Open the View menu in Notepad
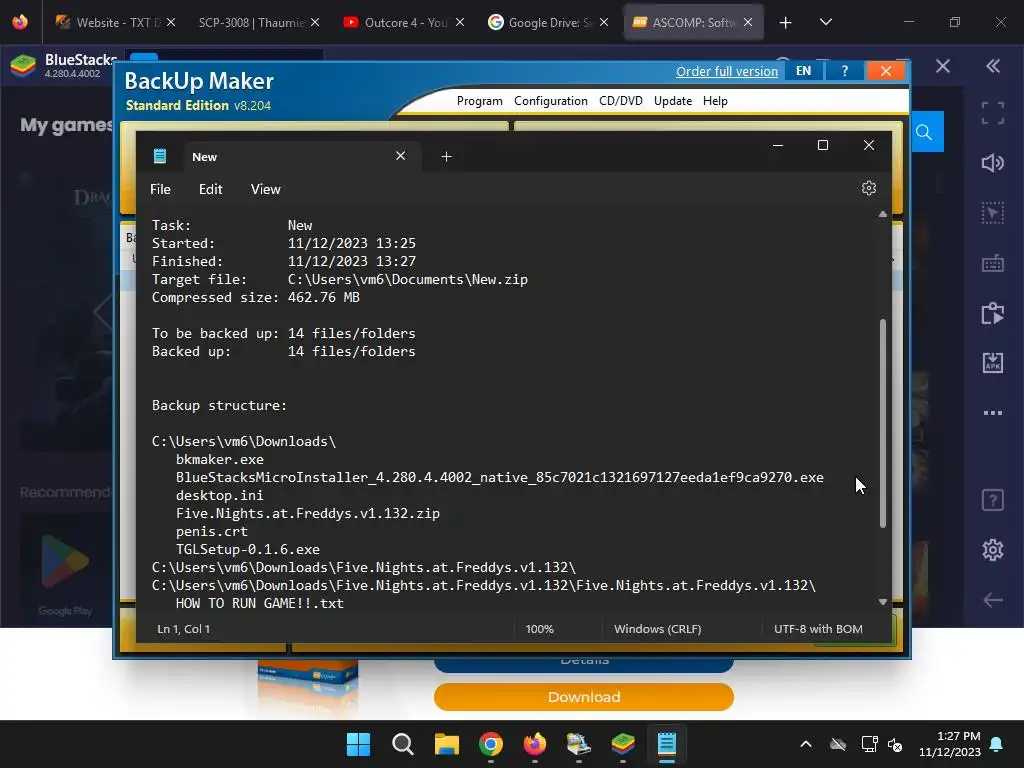This screenshot has height=768, width=1024. [265, 189]
